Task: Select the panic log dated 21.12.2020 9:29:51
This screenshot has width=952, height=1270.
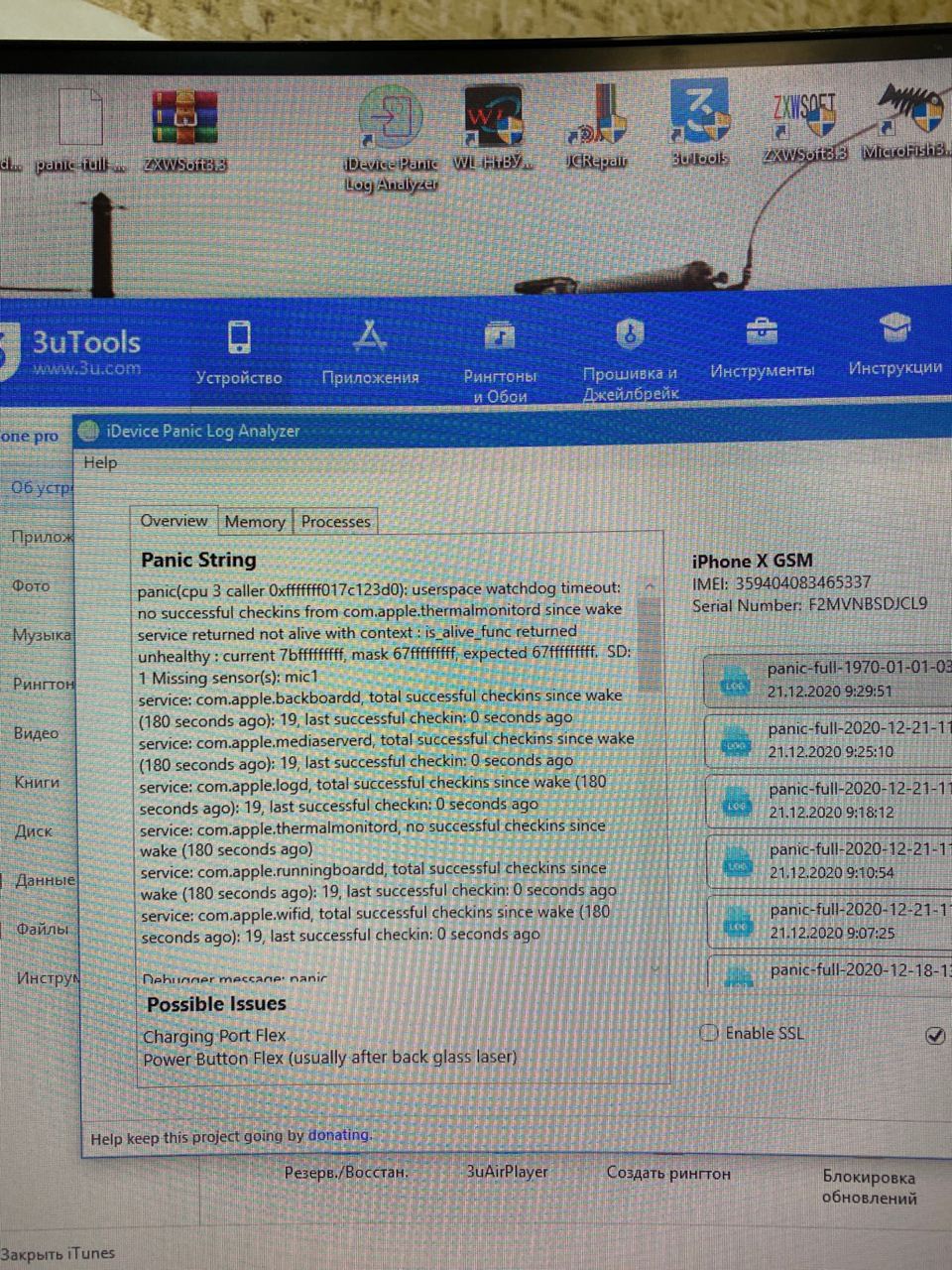Action: tap(828, 681)
